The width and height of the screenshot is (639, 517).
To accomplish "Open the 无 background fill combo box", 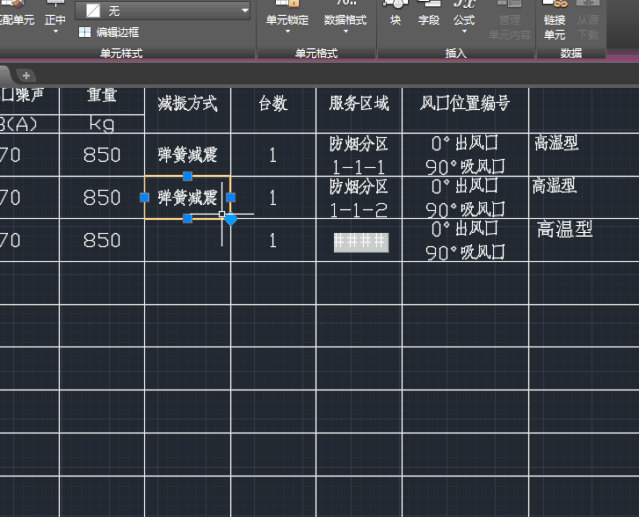I will [163, 11].
